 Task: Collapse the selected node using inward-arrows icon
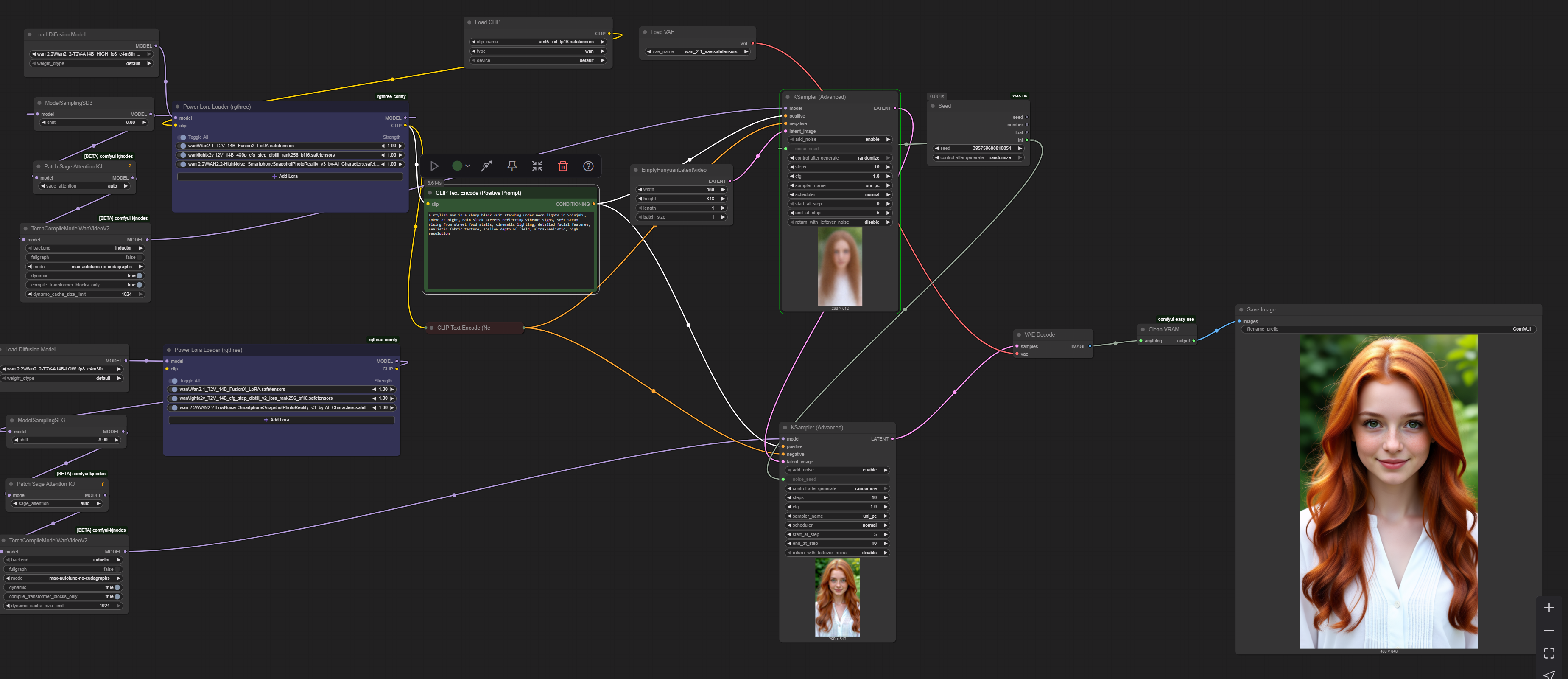tap(537, 166)
